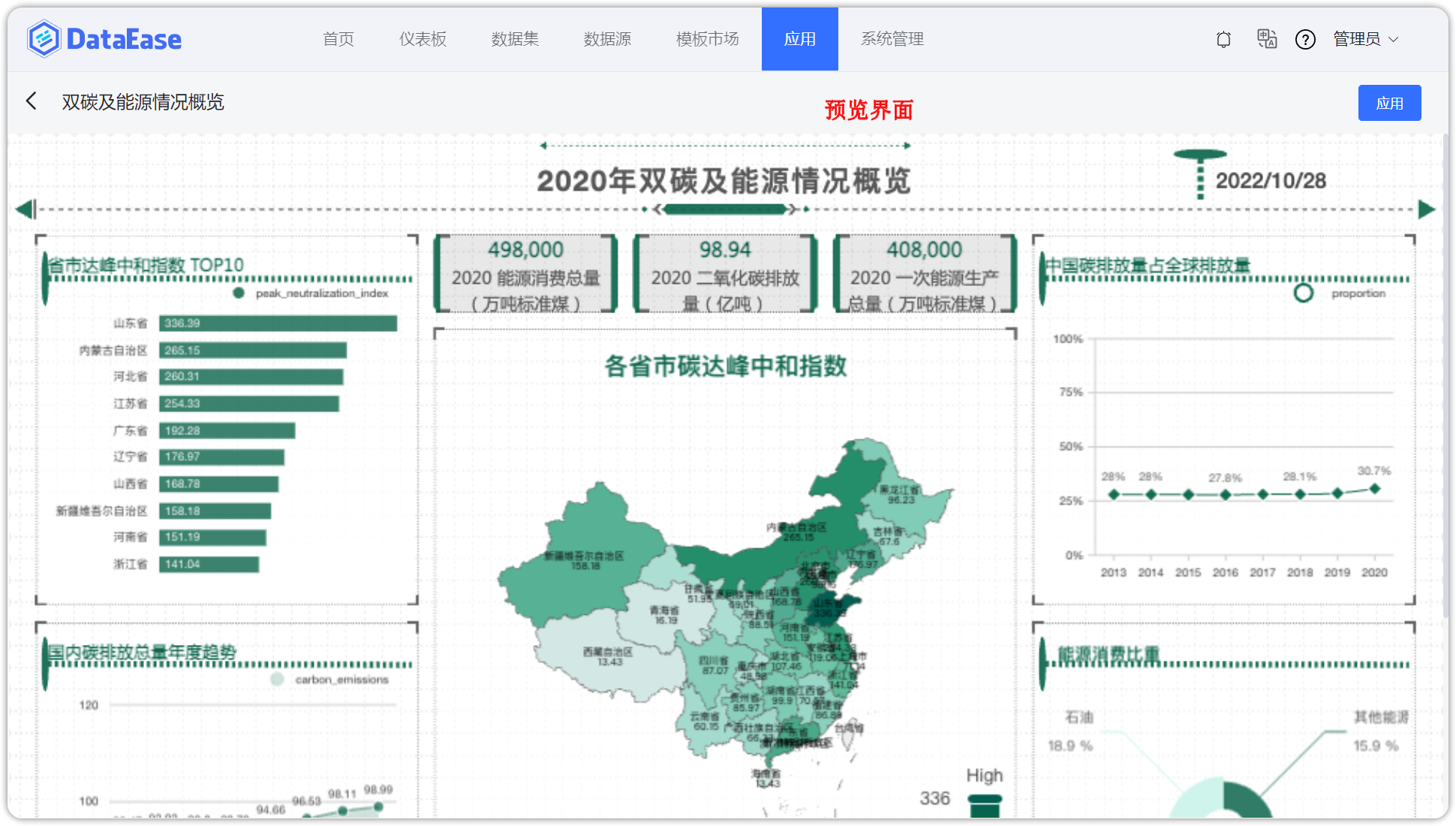Open the language switch icon

1267,39
